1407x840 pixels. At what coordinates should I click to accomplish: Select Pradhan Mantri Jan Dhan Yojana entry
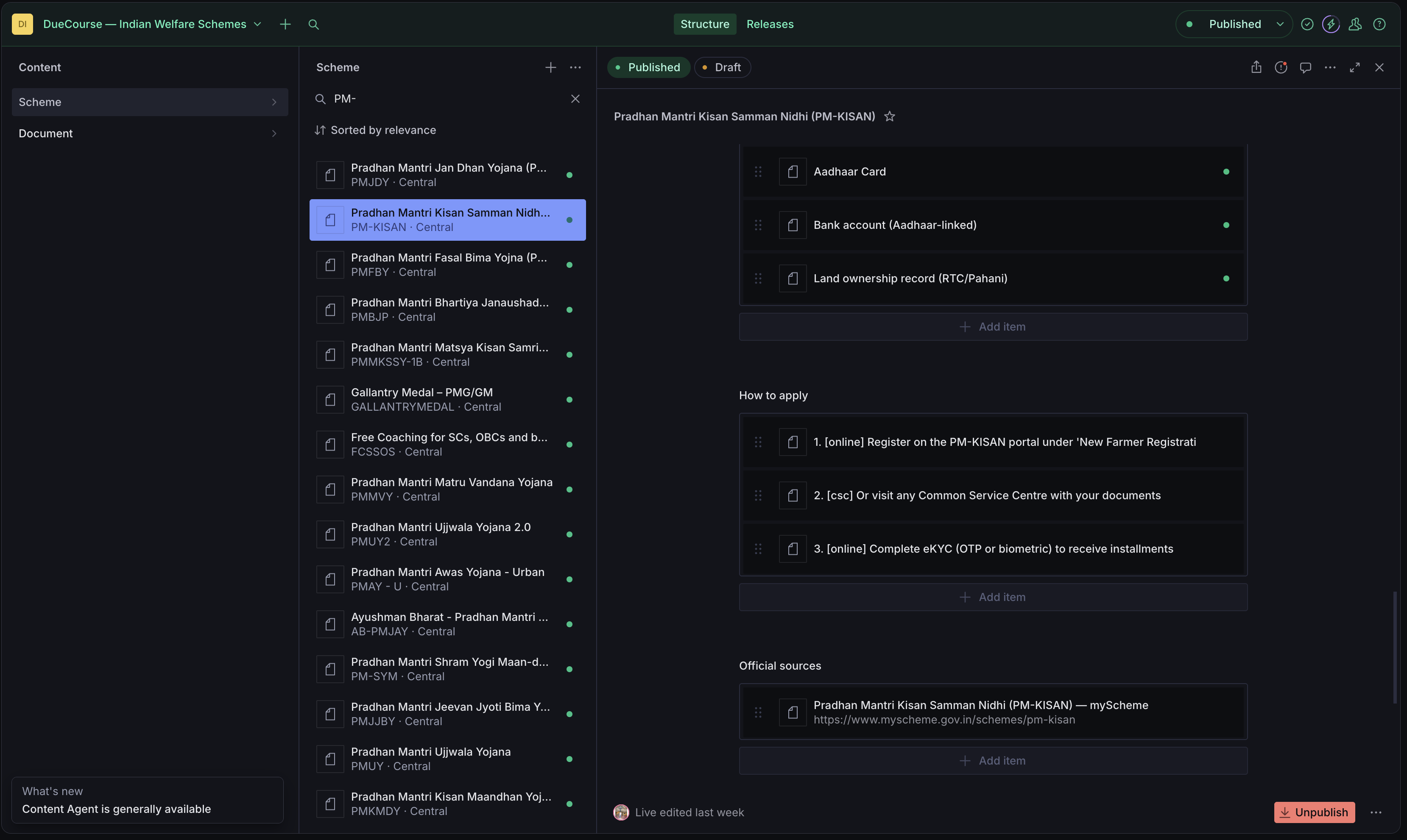pyautogui.click(x=447, y=175)
